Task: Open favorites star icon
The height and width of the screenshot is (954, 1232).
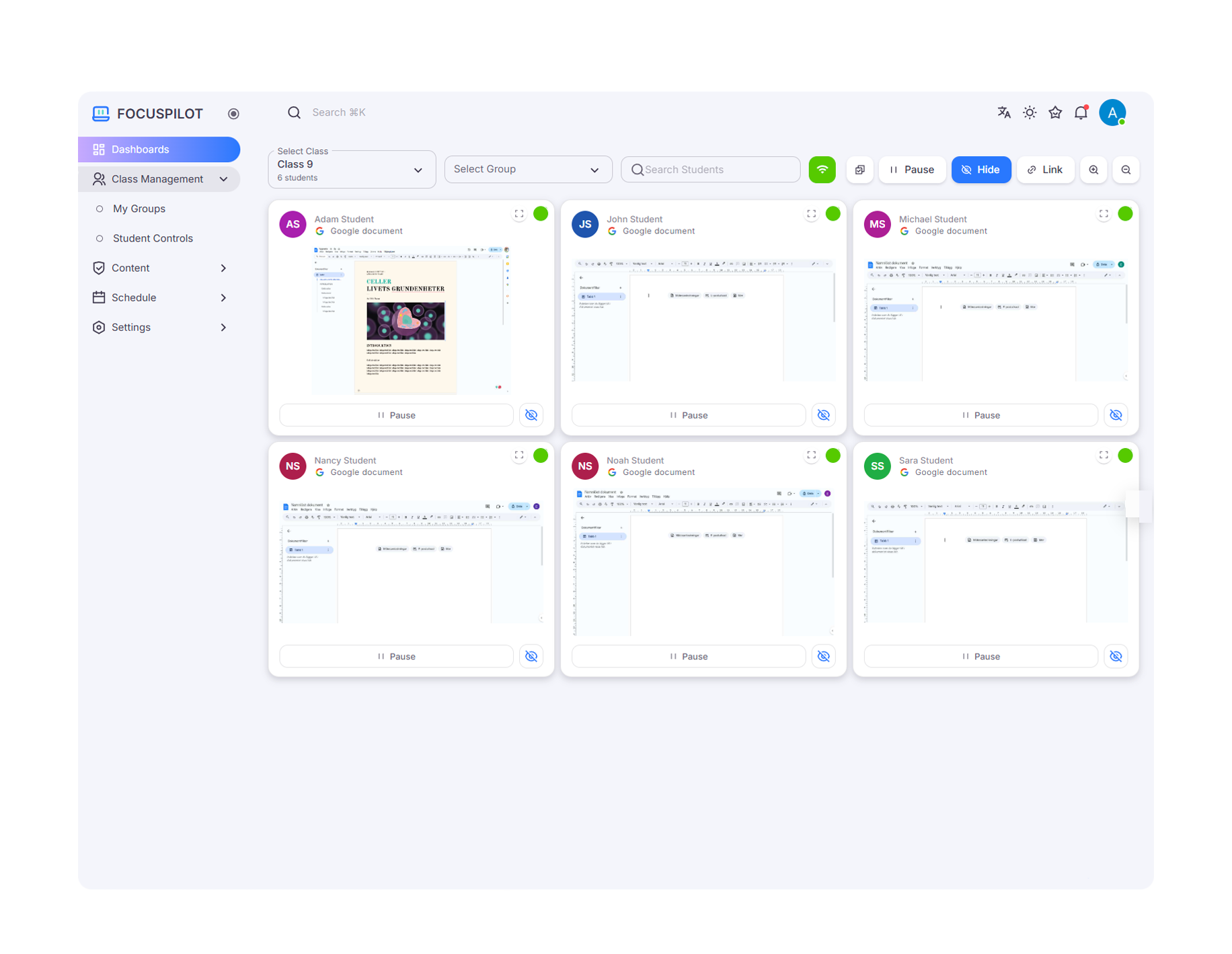Action: [x=1054, y=112]
